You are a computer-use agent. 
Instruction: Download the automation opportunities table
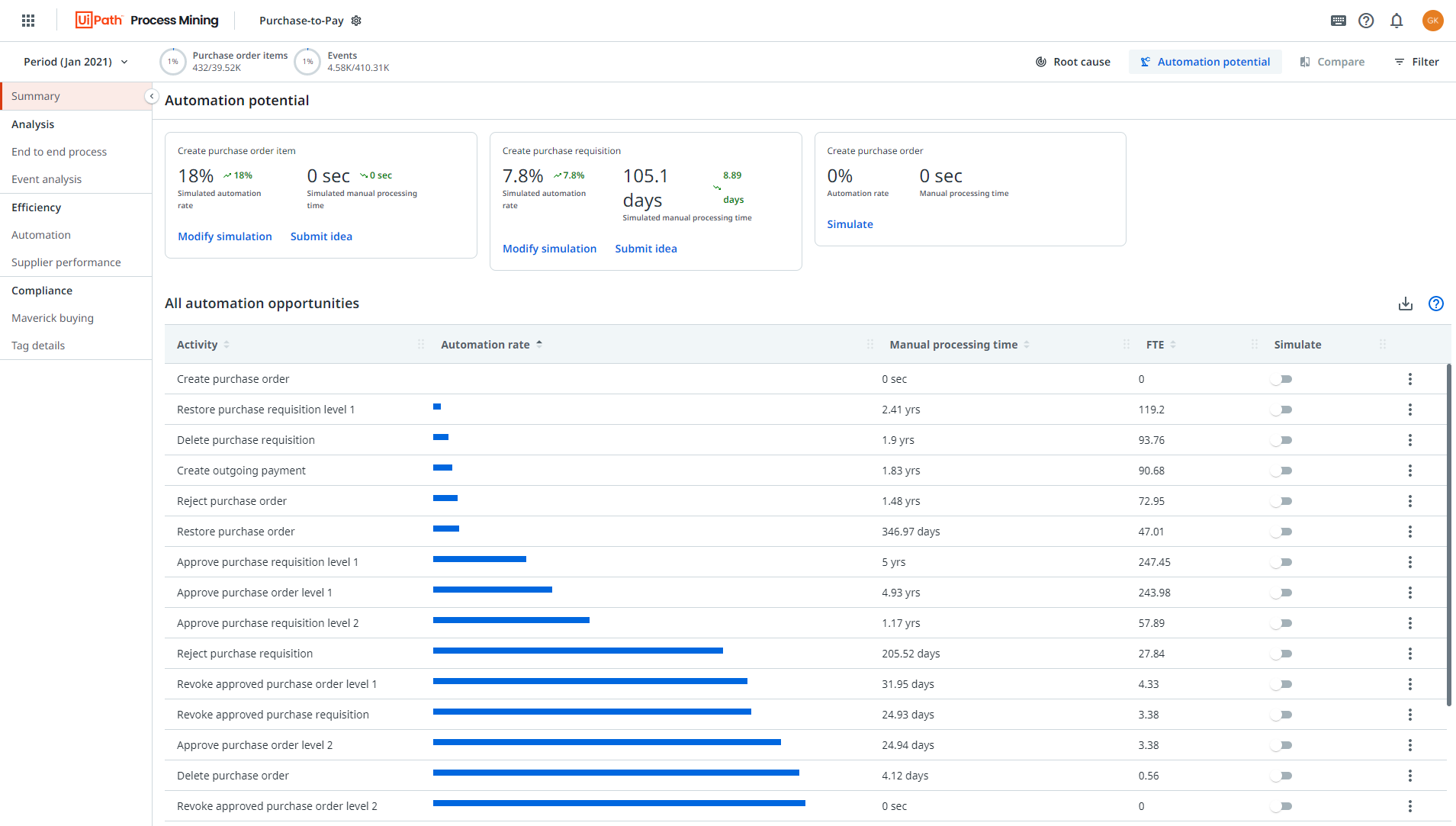click(x=1405, y=304)
